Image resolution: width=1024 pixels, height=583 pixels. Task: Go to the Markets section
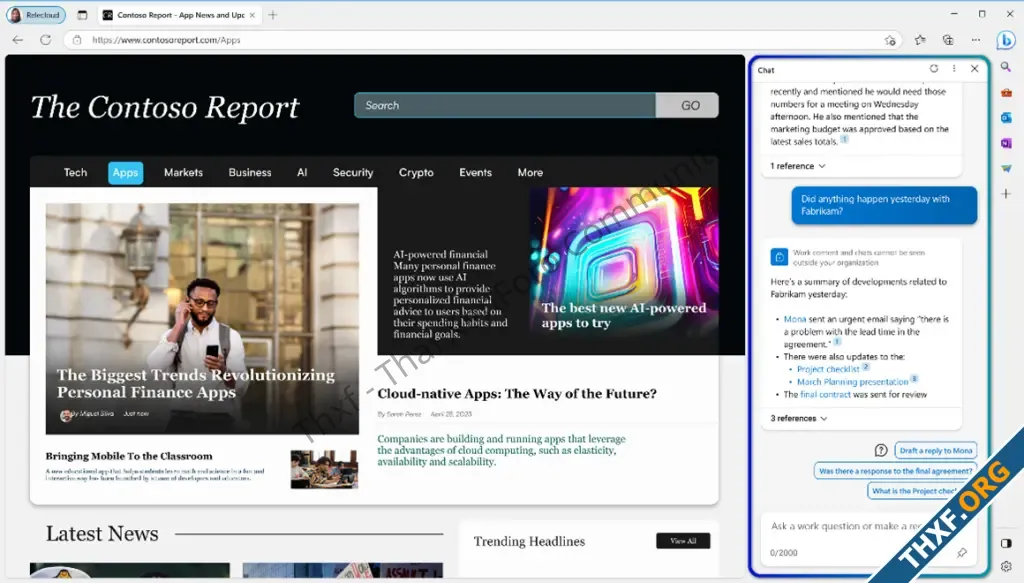184,172
